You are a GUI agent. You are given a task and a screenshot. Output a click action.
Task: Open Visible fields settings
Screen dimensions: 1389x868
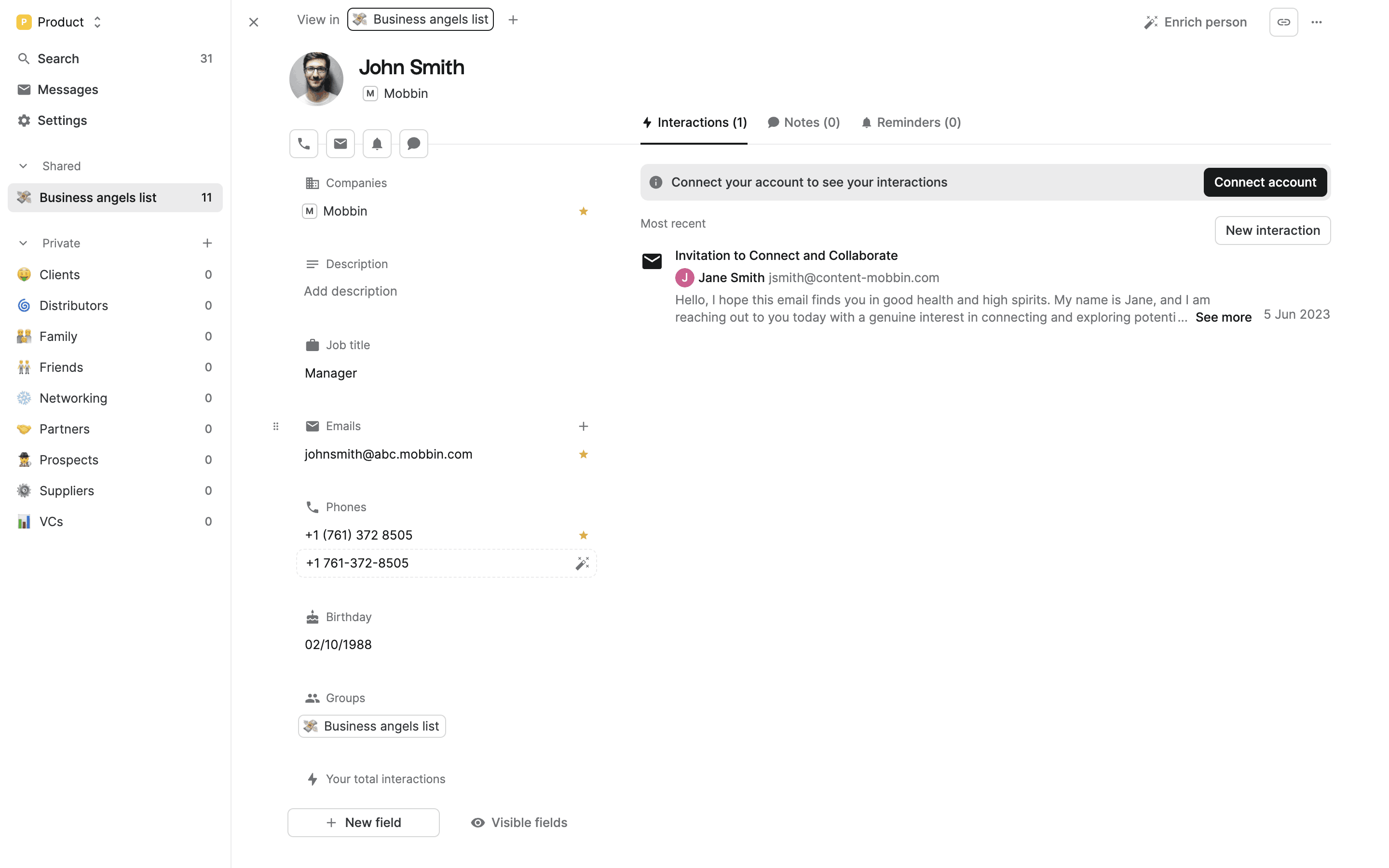(519, 823)
